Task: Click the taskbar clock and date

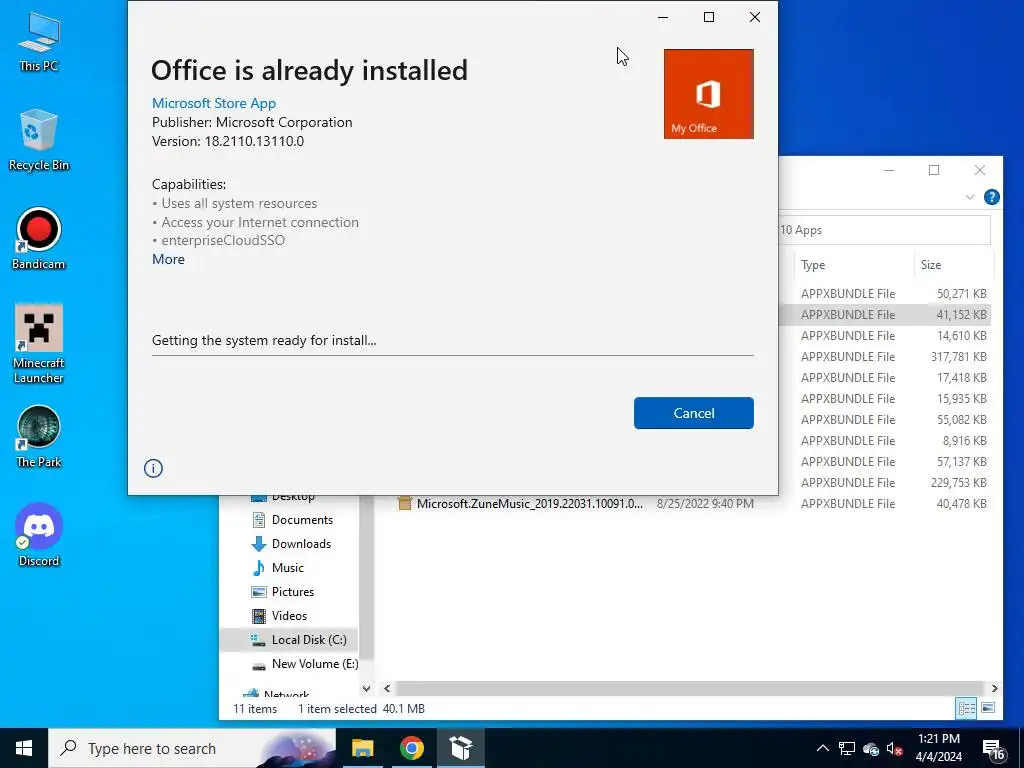Action: tap(938, 748)
